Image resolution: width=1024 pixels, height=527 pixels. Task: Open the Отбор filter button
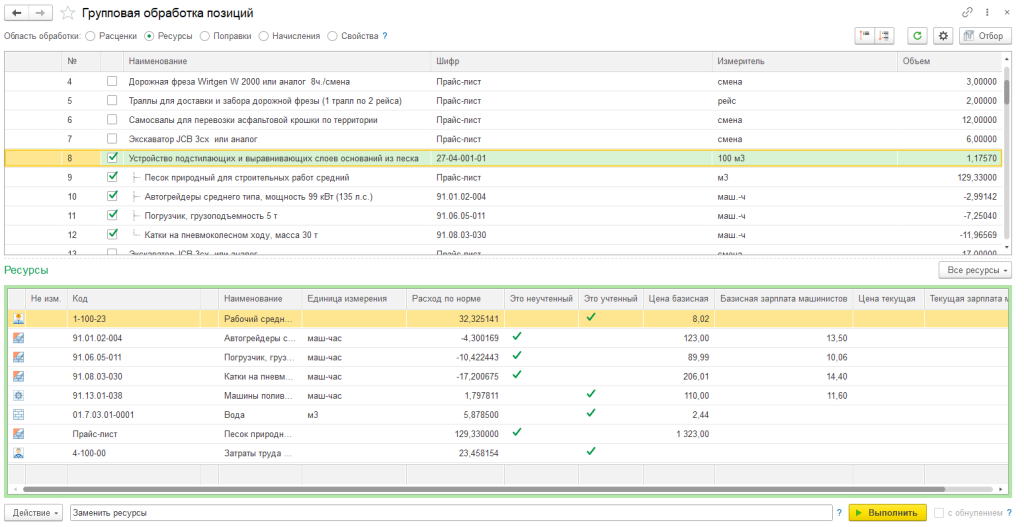[985, 36]
